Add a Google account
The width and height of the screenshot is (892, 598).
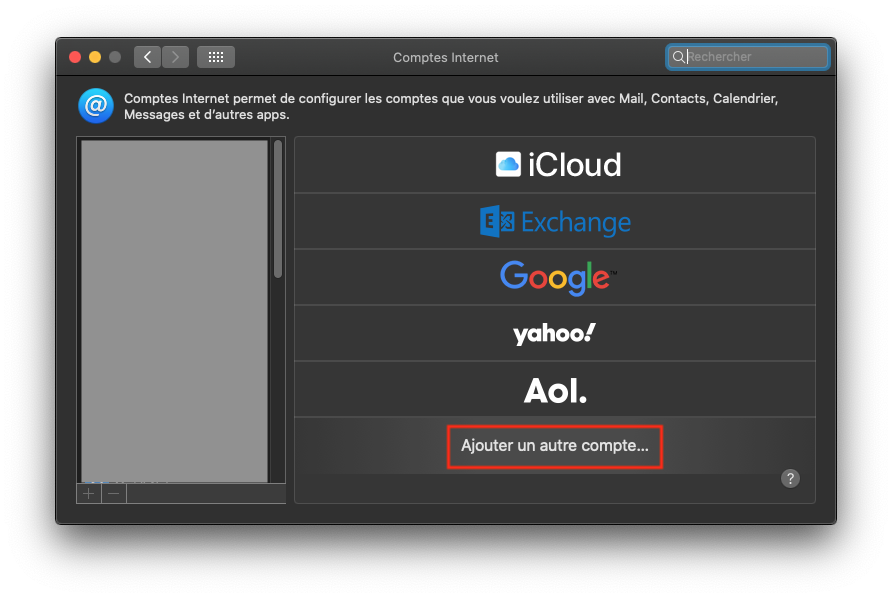[555, 277]
